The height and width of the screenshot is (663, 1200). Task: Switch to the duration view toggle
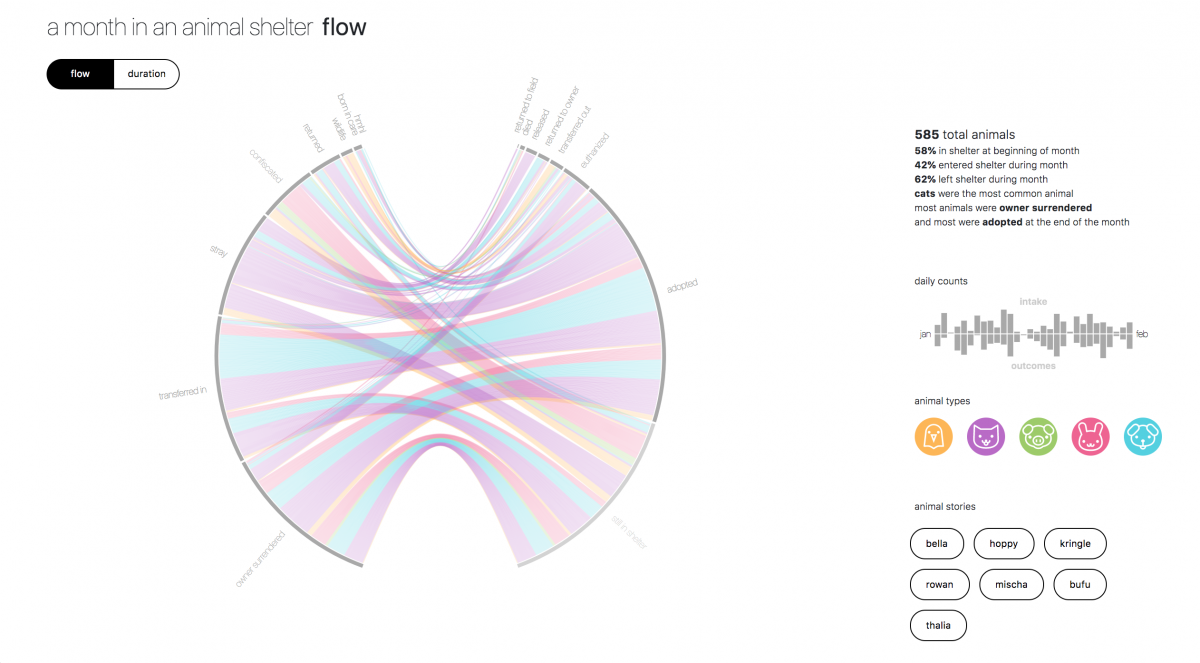click(147, 74)
